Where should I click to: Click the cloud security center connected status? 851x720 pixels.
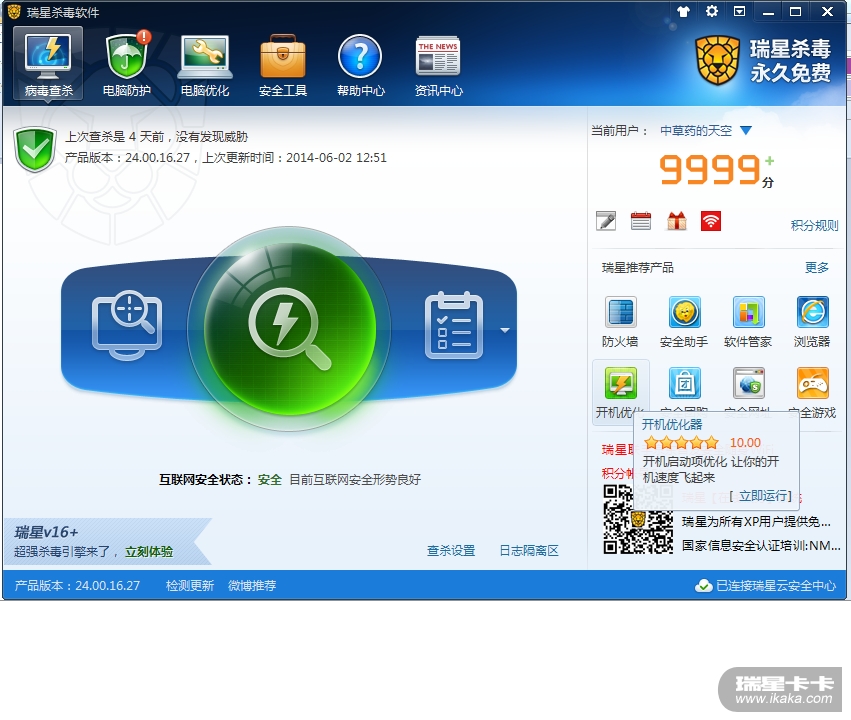point(765,585)
